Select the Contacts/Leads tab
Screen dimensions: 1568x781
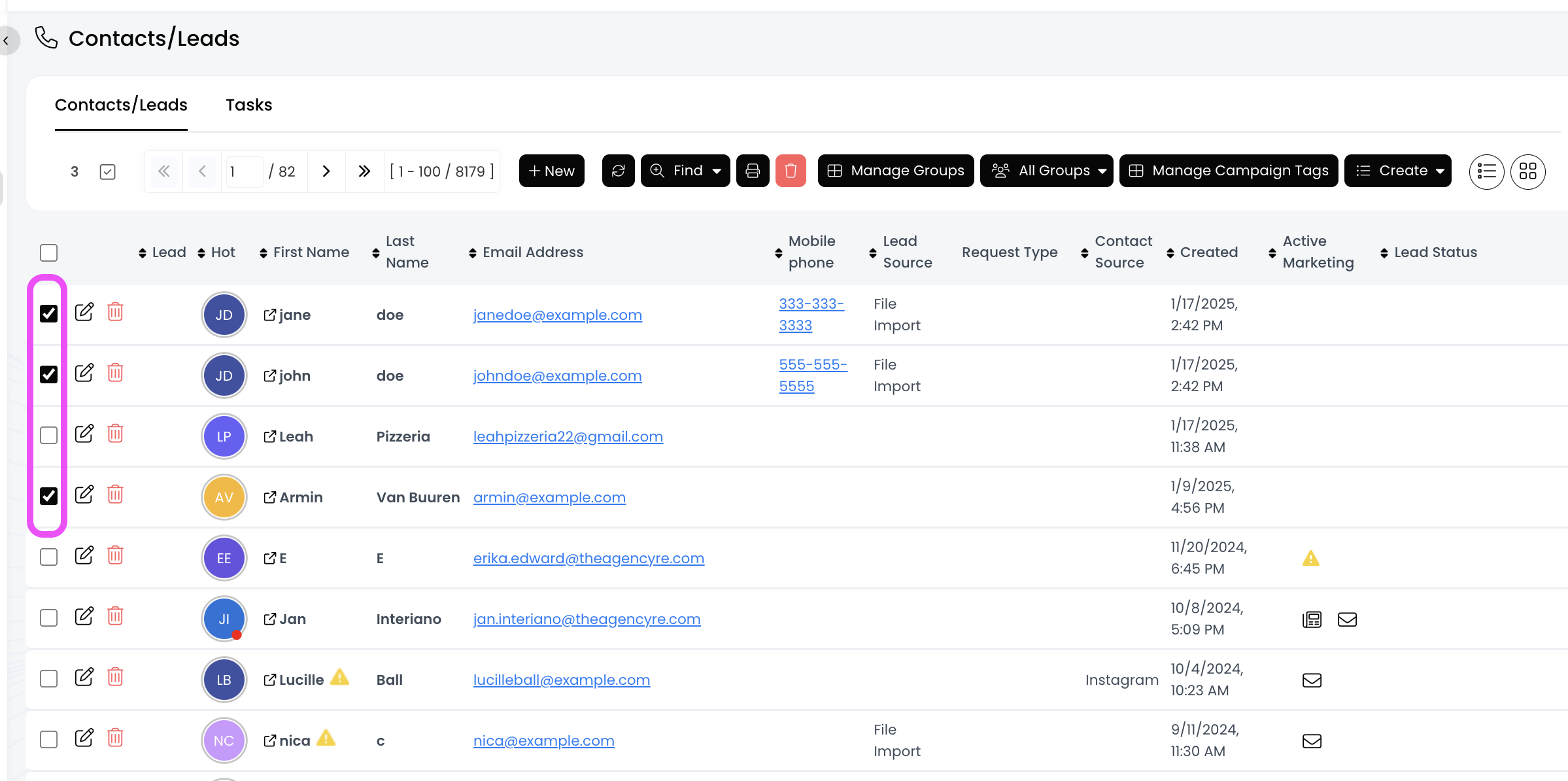121,105
